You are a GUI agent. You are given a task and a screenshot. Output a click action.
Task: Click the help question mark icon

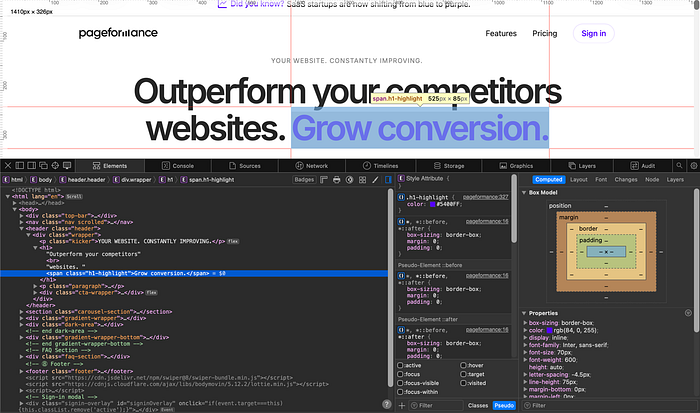pos(387,404)
